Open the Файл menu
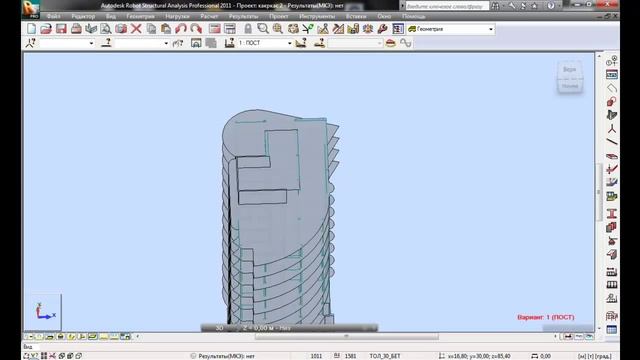Image resolution: width=640 pixels, height=360 pixels. point(53,16)
